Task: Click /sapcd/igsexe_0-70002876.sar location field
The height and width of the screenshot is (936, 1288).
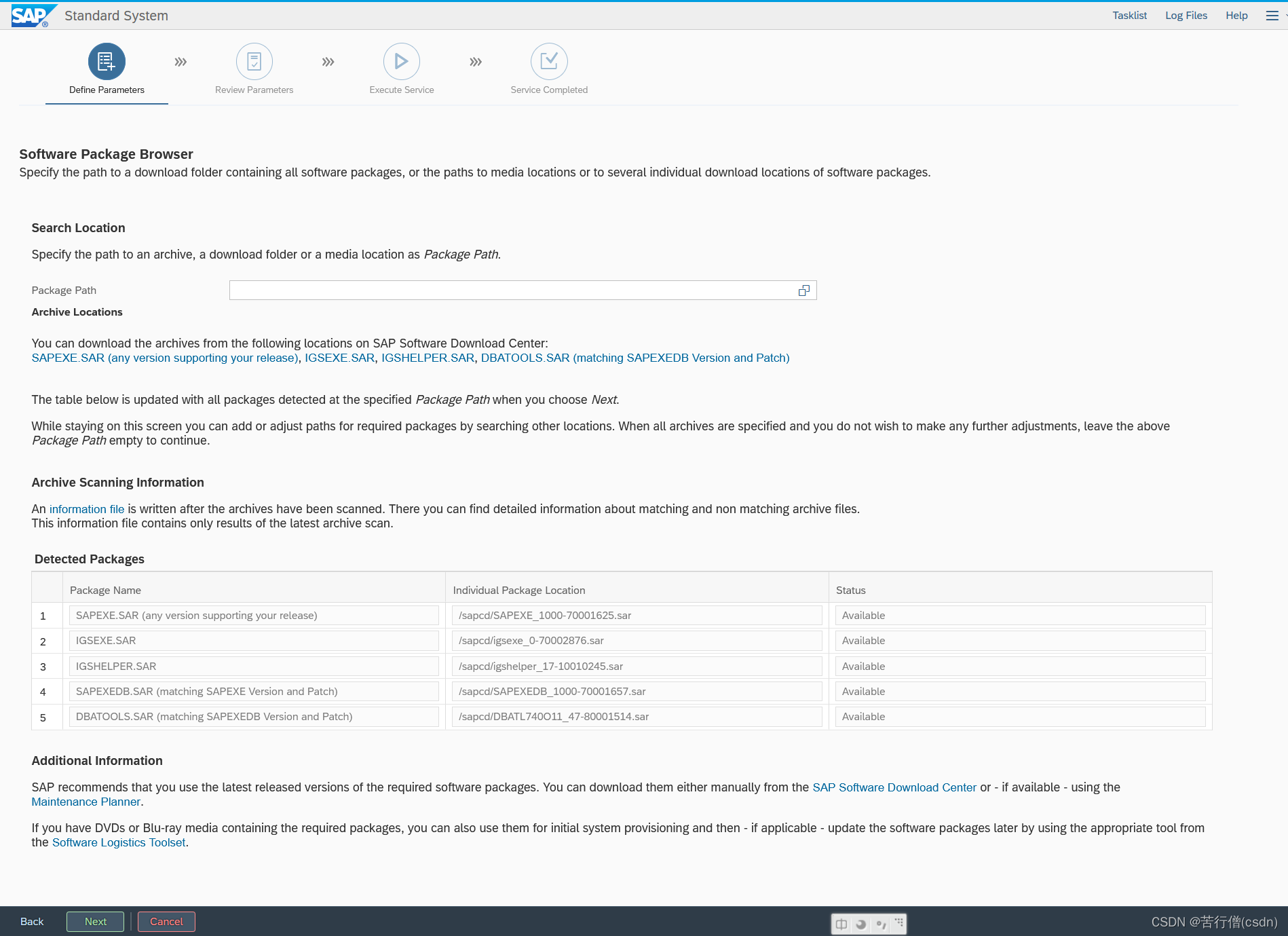Action: click(637, 641)
